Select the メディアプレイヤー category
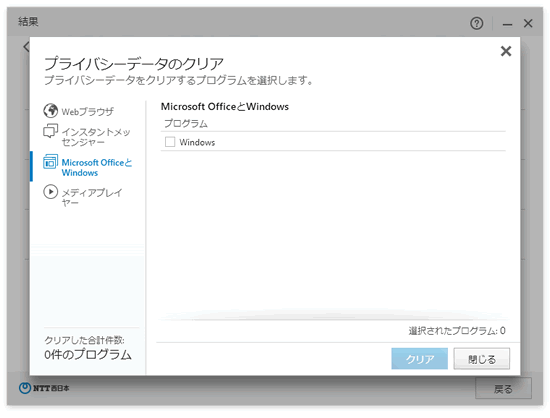This screenshot has height=418, width=550. click(92, 197)
